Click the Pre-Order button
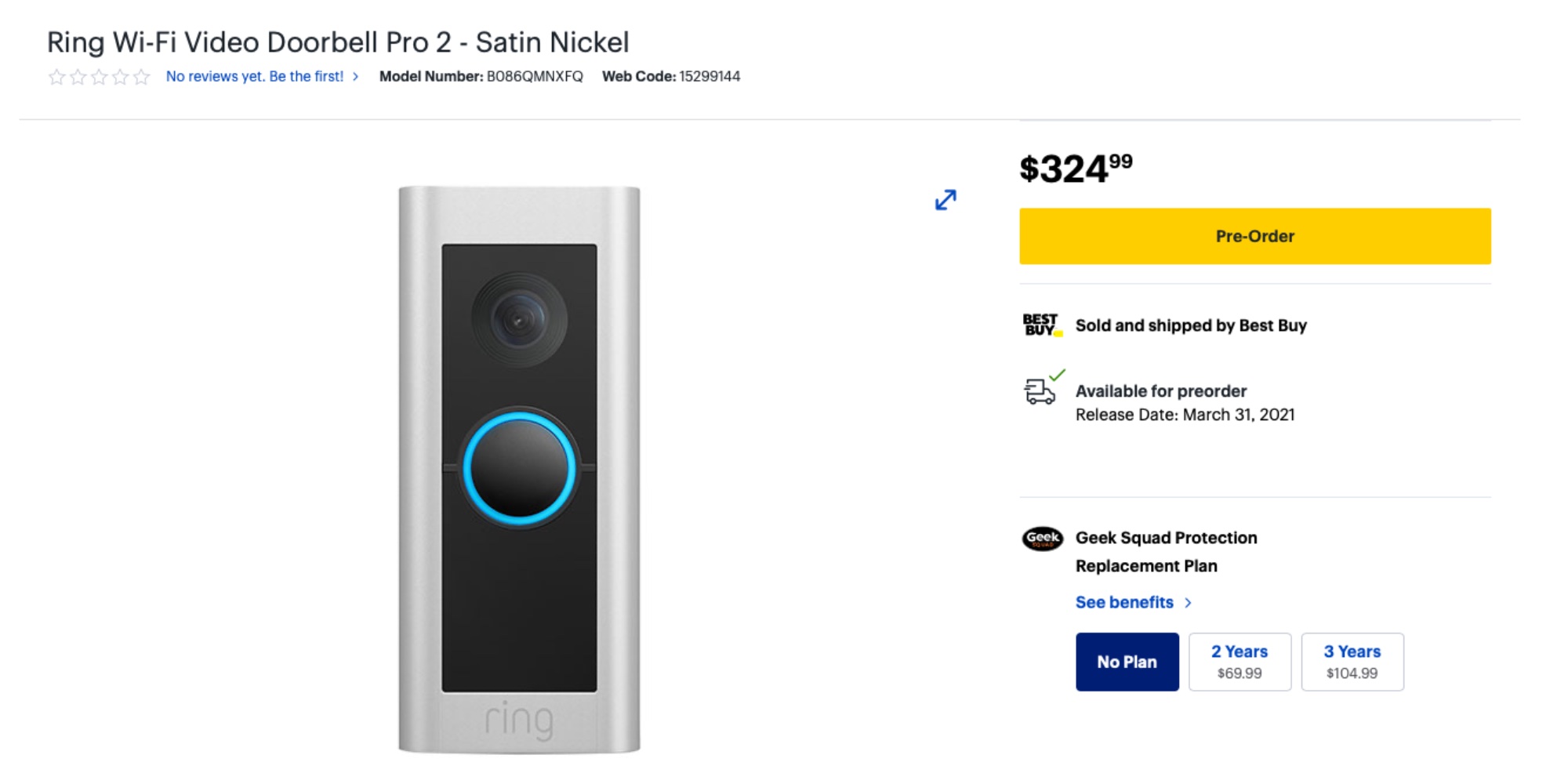1568x784 pixels. [1254, 236]
